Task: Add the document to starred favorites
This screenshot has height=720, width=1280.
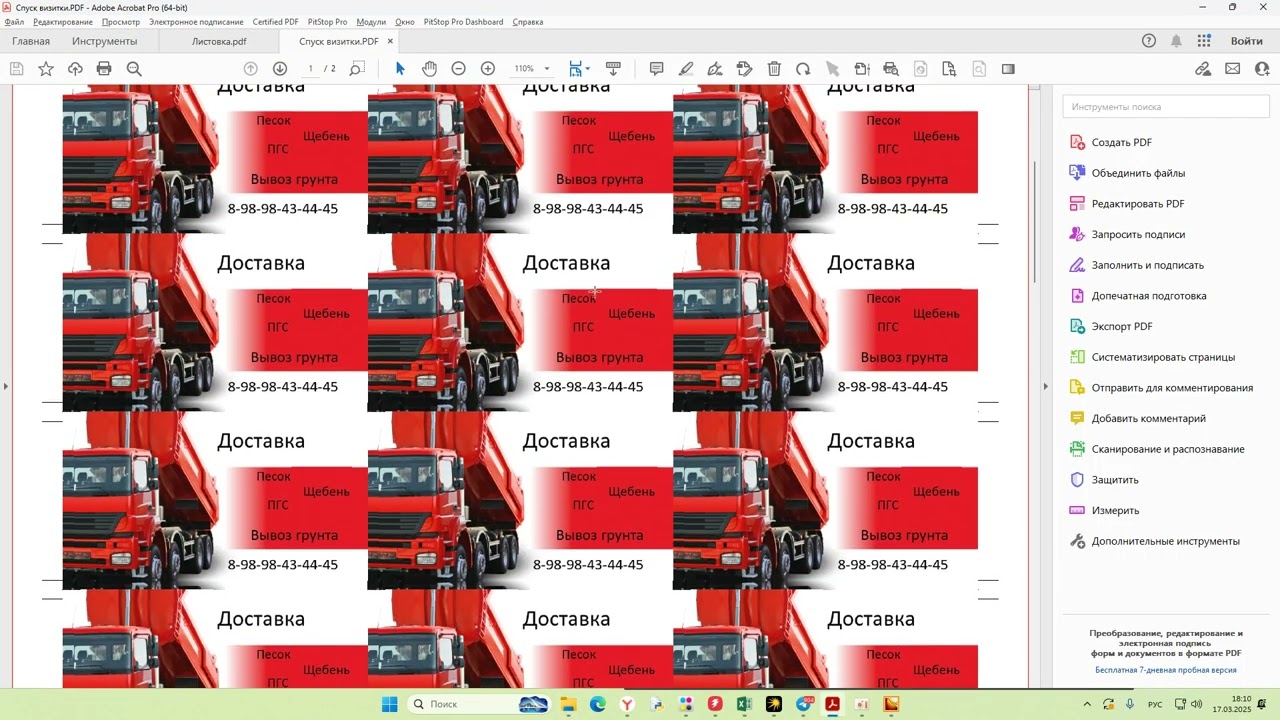Action: [x=46, y=69]
